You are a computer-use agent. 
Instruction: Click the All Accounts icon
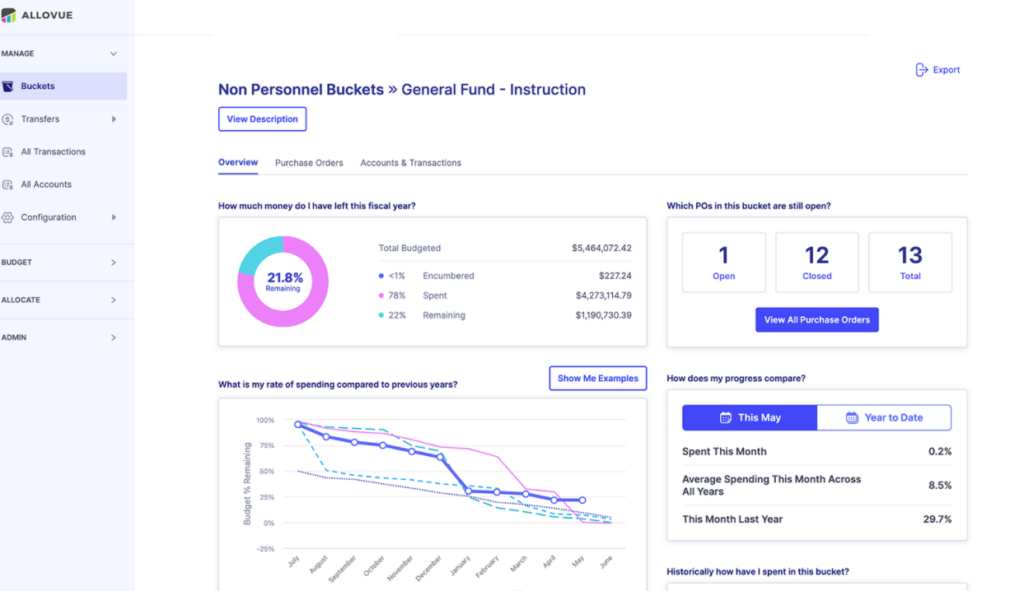pyautogui.click(x=8, y=185)
